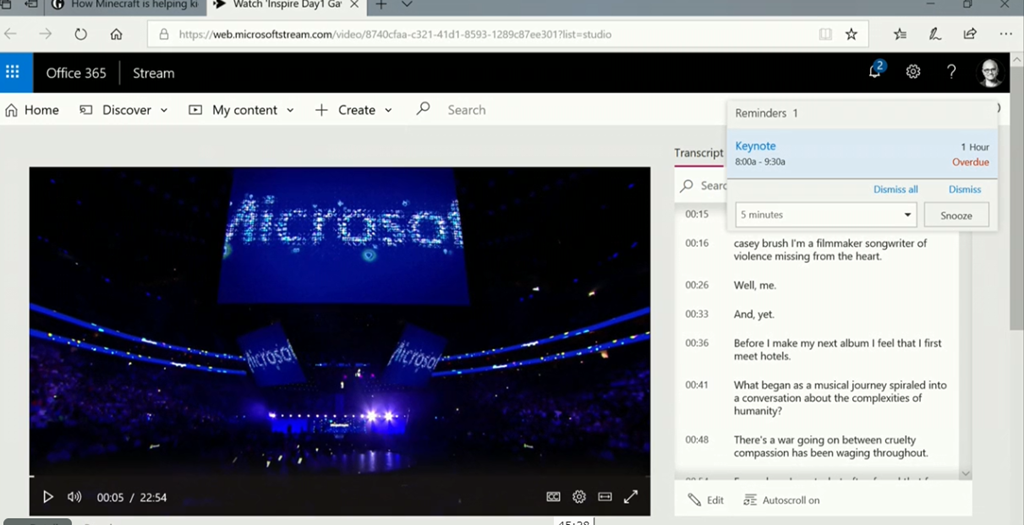Mute the video volume
Image resolution: width=1024 pixels, height=525 pixels.
[x=74, y=497]
